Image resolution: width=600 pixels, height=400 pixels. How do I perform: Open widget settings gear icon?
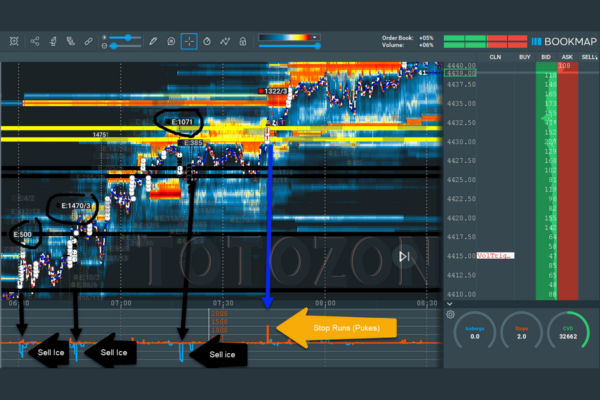pyautogui.click(x=451, y=314)
